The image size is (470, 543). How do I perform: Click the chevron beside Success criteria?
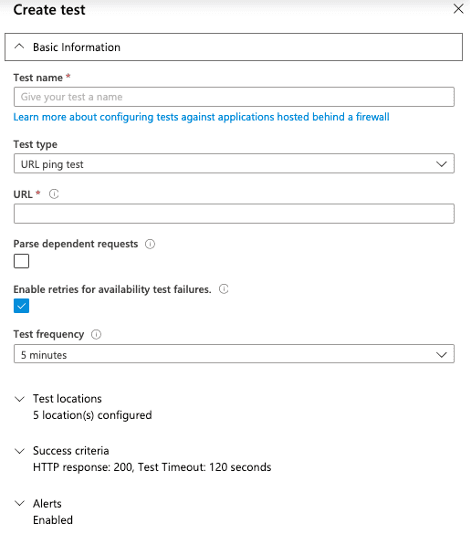[20, 451]
